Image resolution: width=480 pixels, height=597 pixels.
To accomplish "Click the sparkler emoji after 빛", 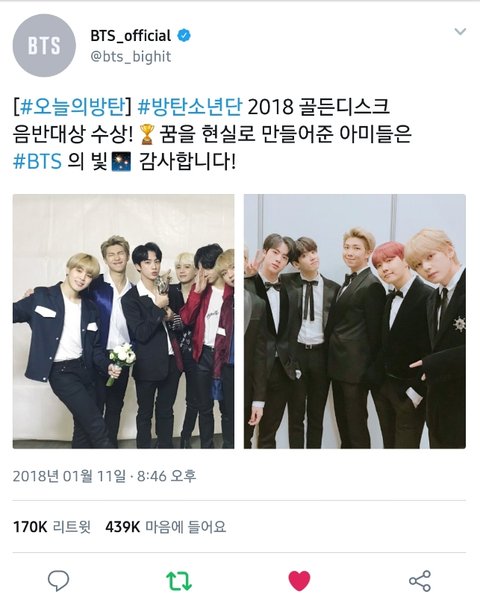I will pyautogui.click(x=121, y=162).
